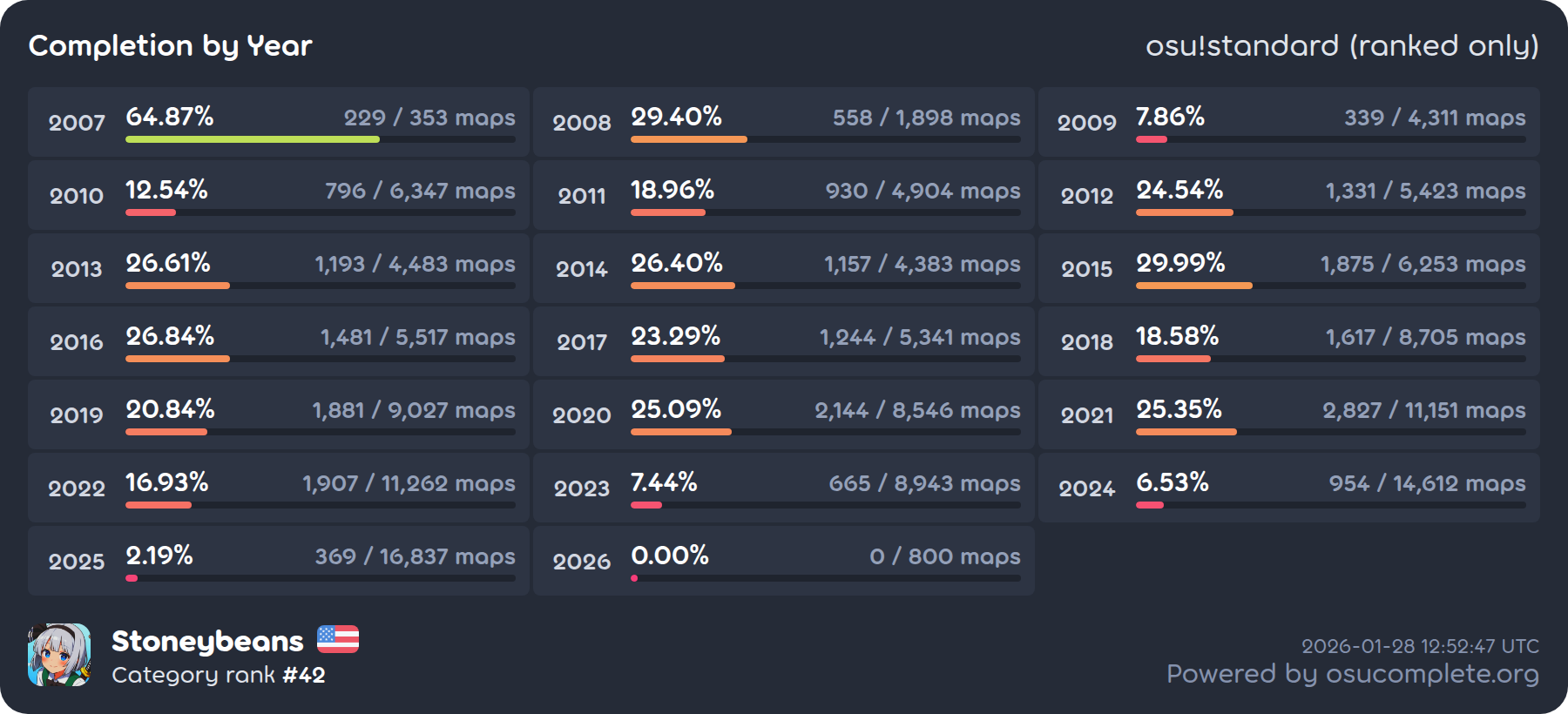Click the Stoneybeans avatar image
Screen dimensions: 1568x714
(59, 655)
